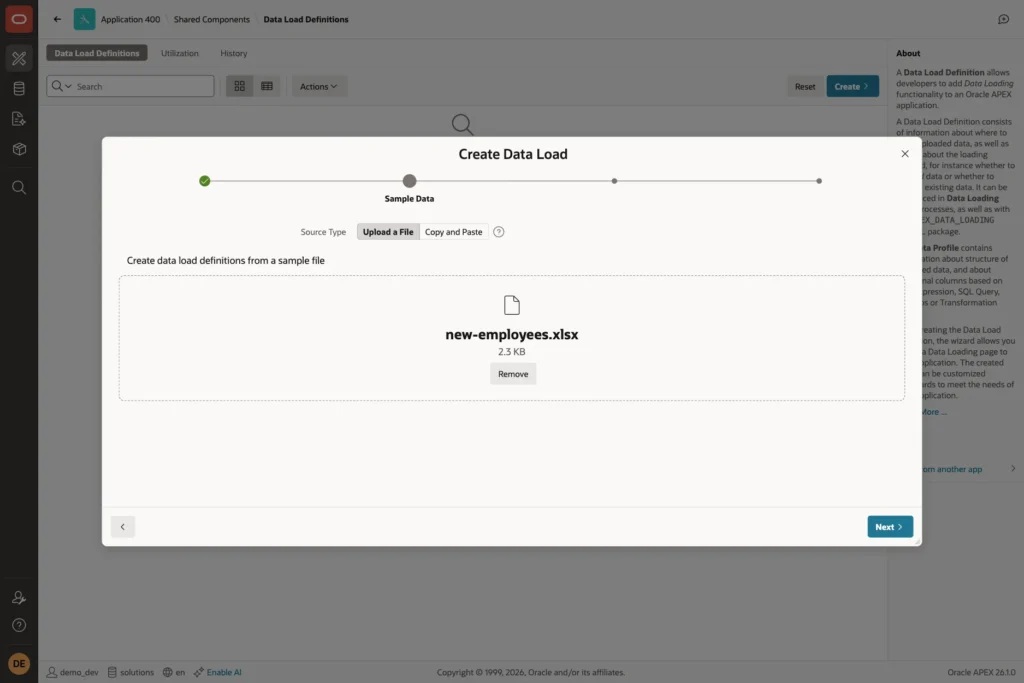Click the file upload drop zone
The image size is (1024, 683).
pyautogui.click(x=512, y=338)
